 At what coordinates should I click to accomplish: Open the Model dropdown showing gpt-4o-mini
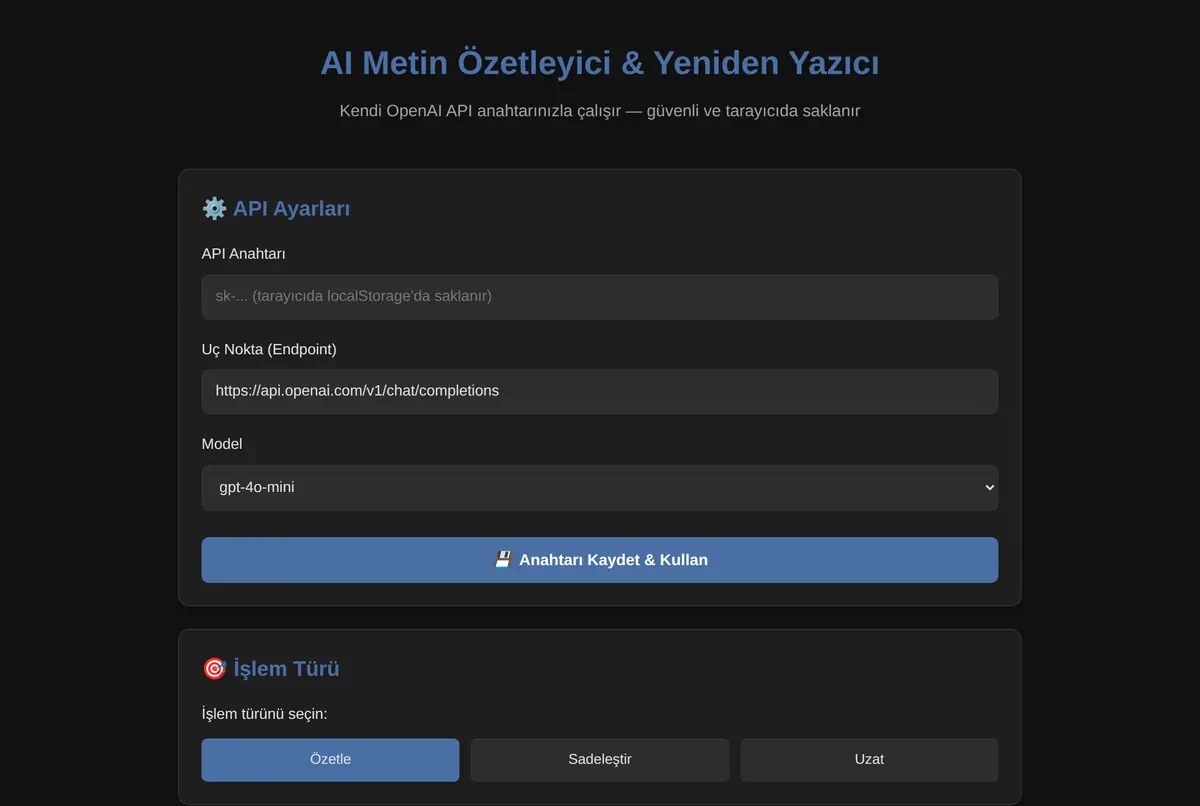tap(599, 487)
